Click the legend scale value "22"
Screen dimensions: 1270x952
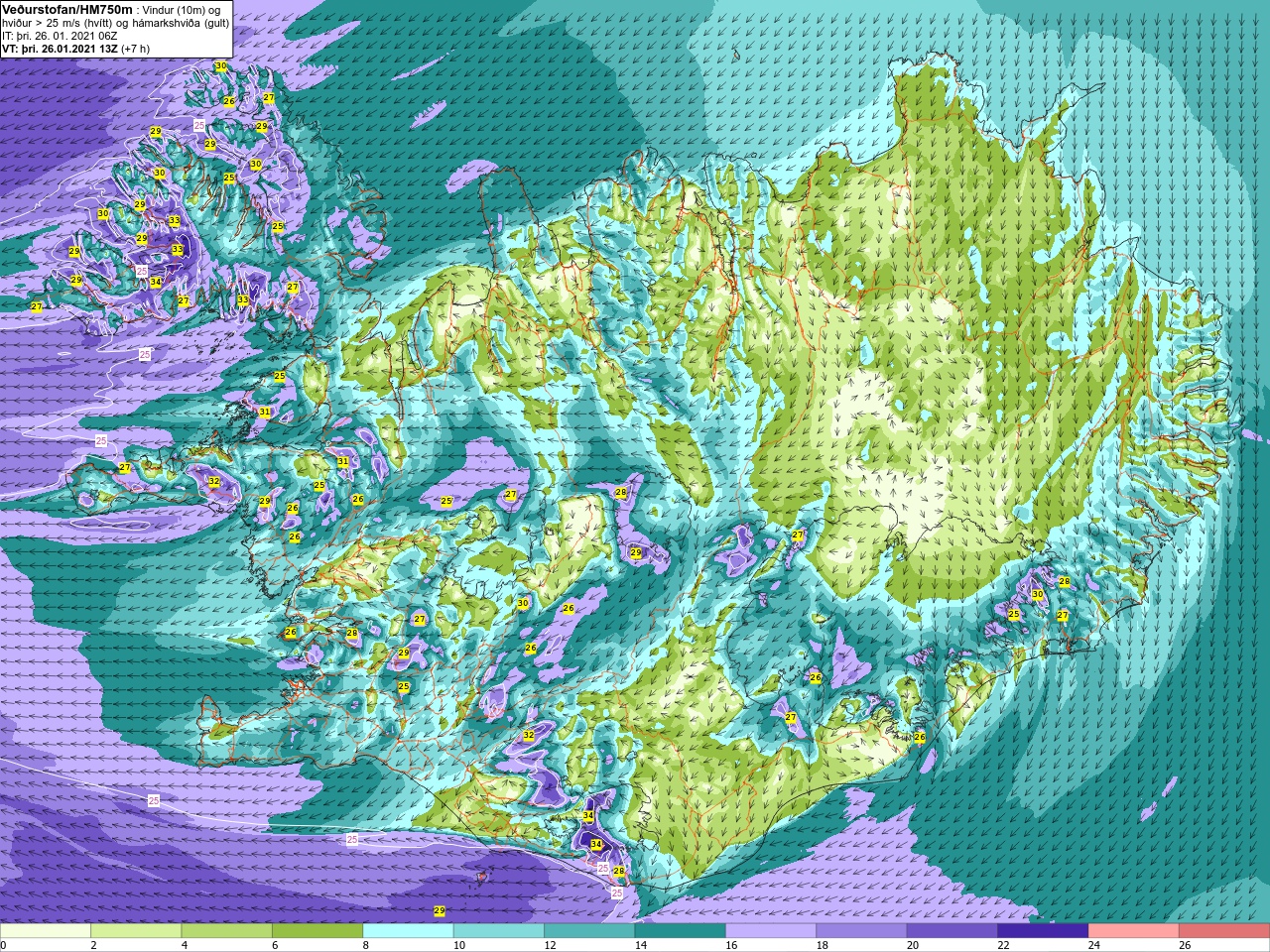coord(1002,945)
